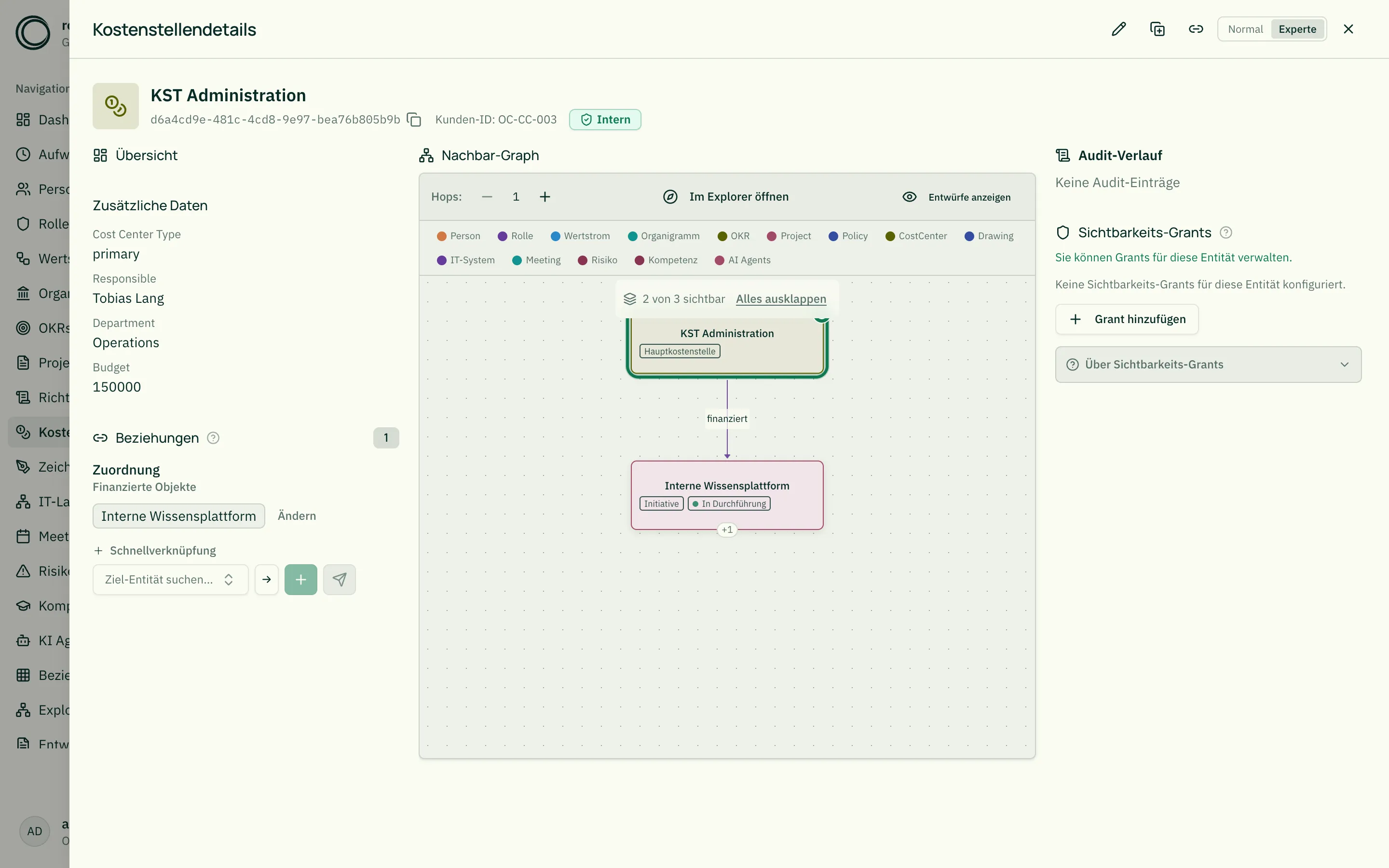
Task: Toggle Project legend filter
Action: pos(789,236)
